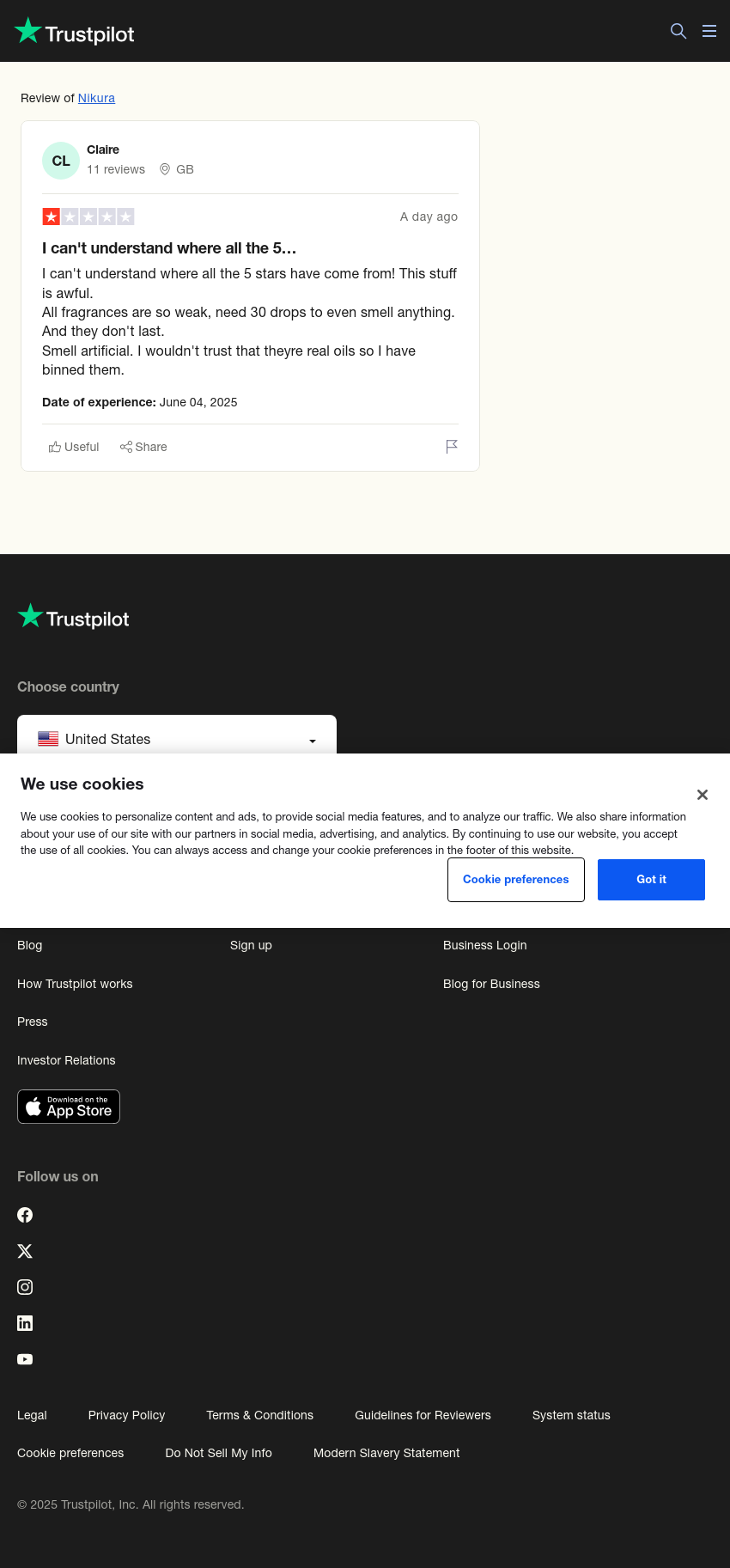Click the Cookie preferences button in banner

click(x=516, y=880)
